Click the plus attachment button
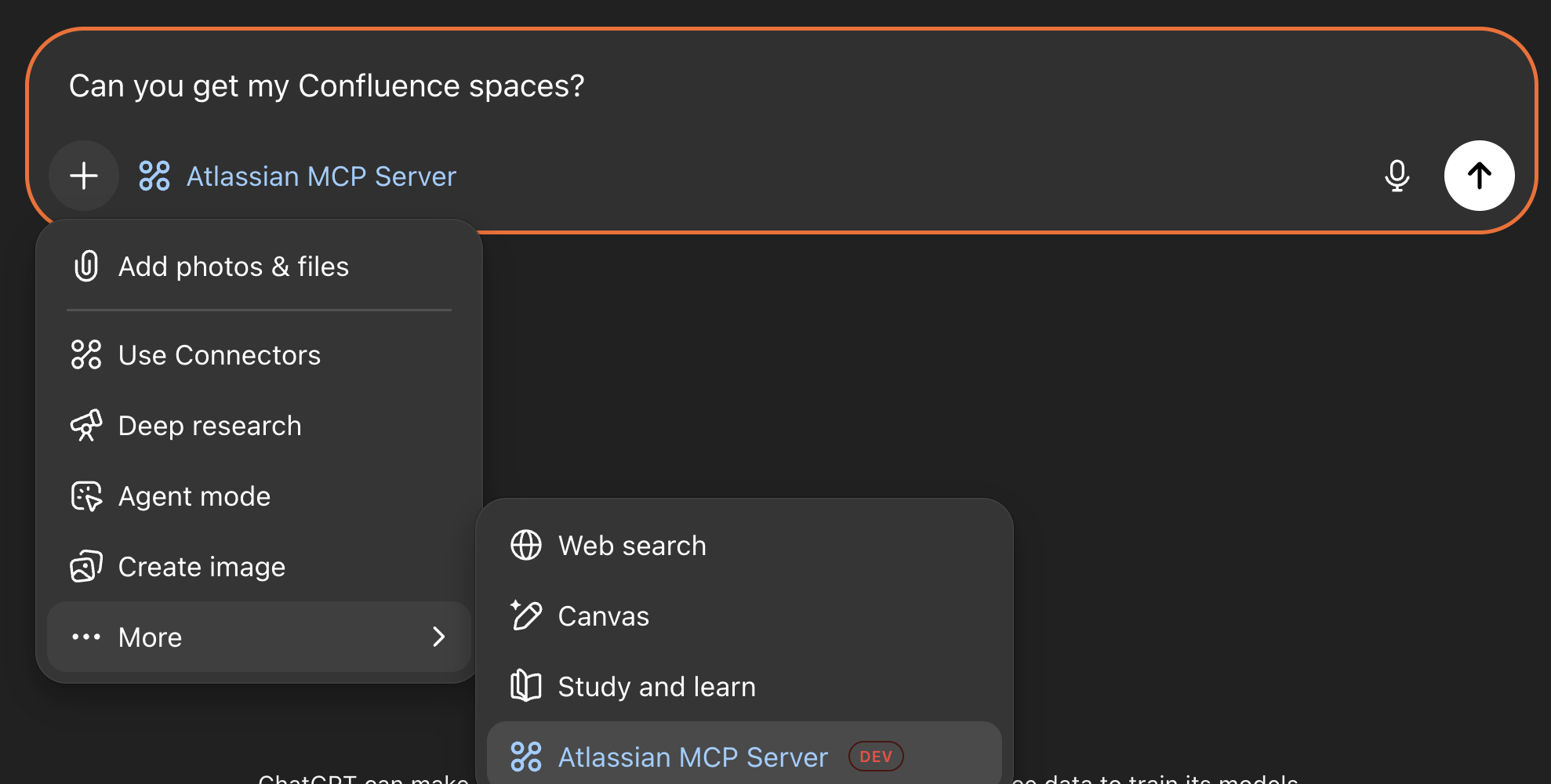The image size is (1551, 784). point(84,176)
